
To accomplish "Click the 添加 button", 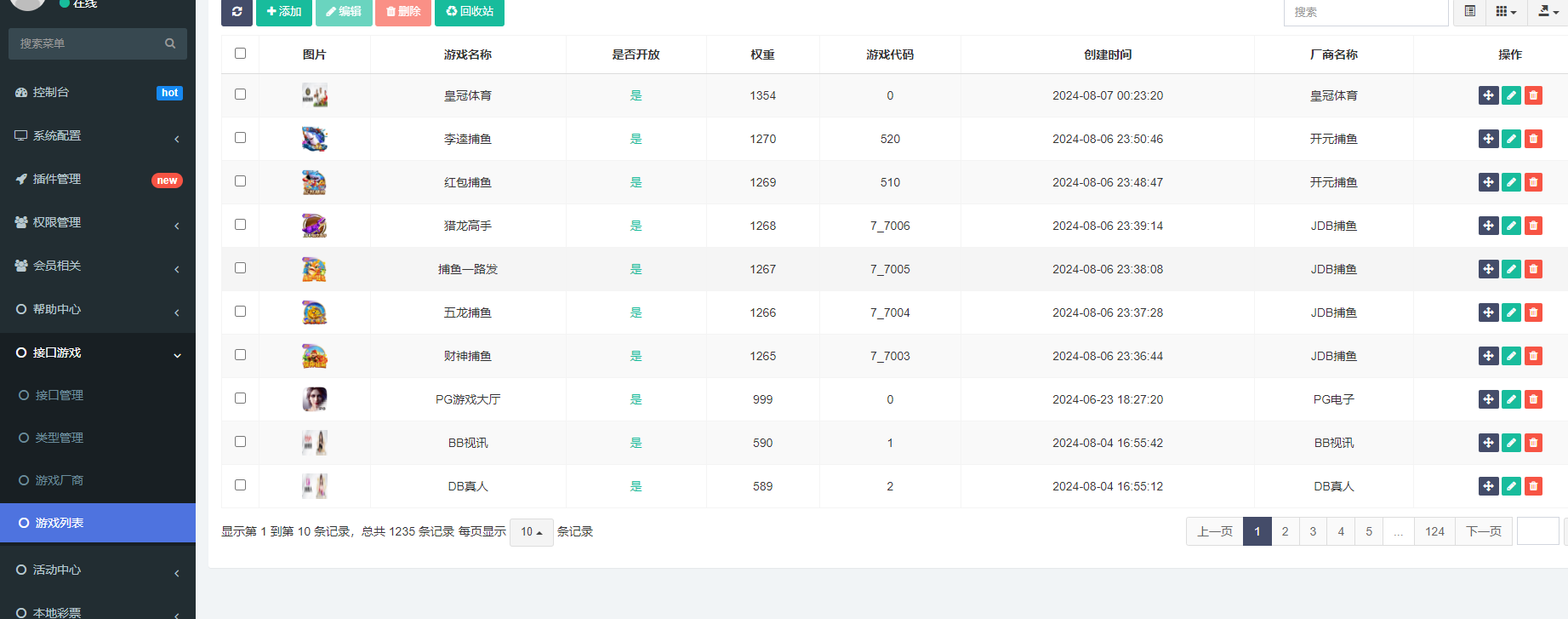I will click(283, 12).
